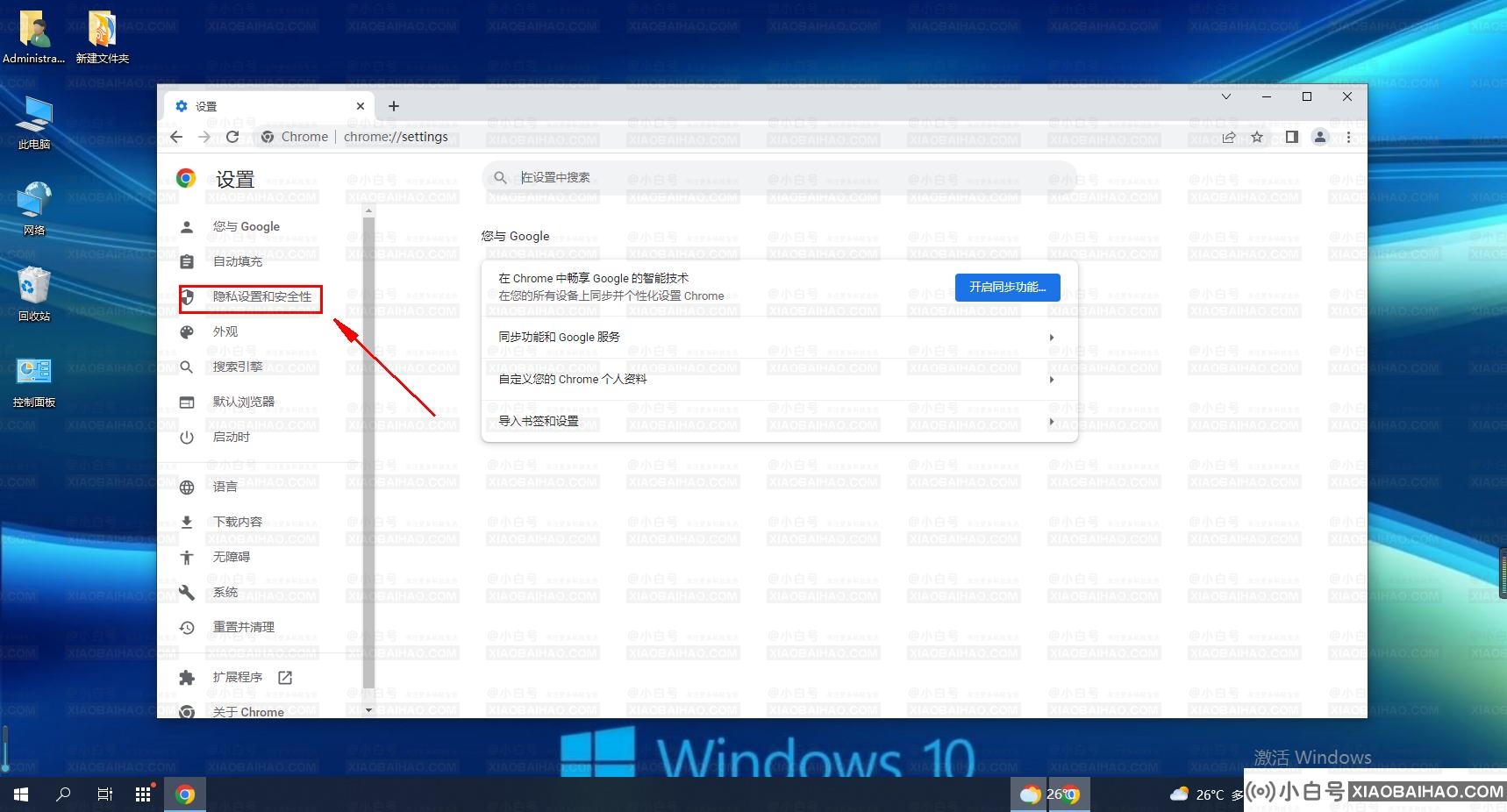Open 默认浏览器 settings section
Viewport: 1507px width, 812px height.
[x=244, y=402]
